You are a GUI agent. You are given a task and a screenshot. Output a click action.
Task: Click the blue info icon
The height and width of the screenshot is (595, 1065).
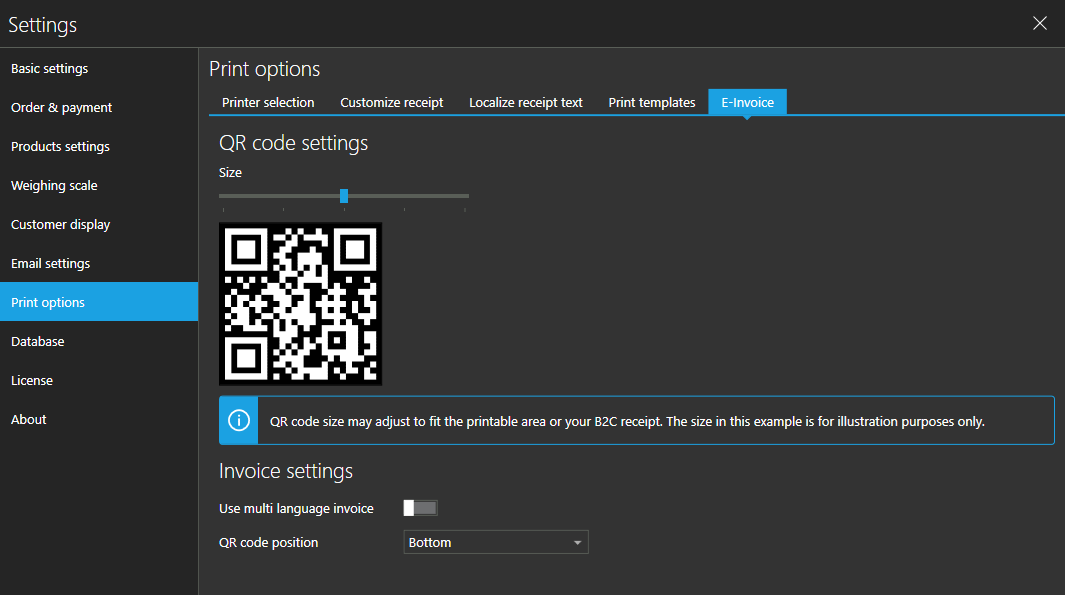tap(238, 420)
